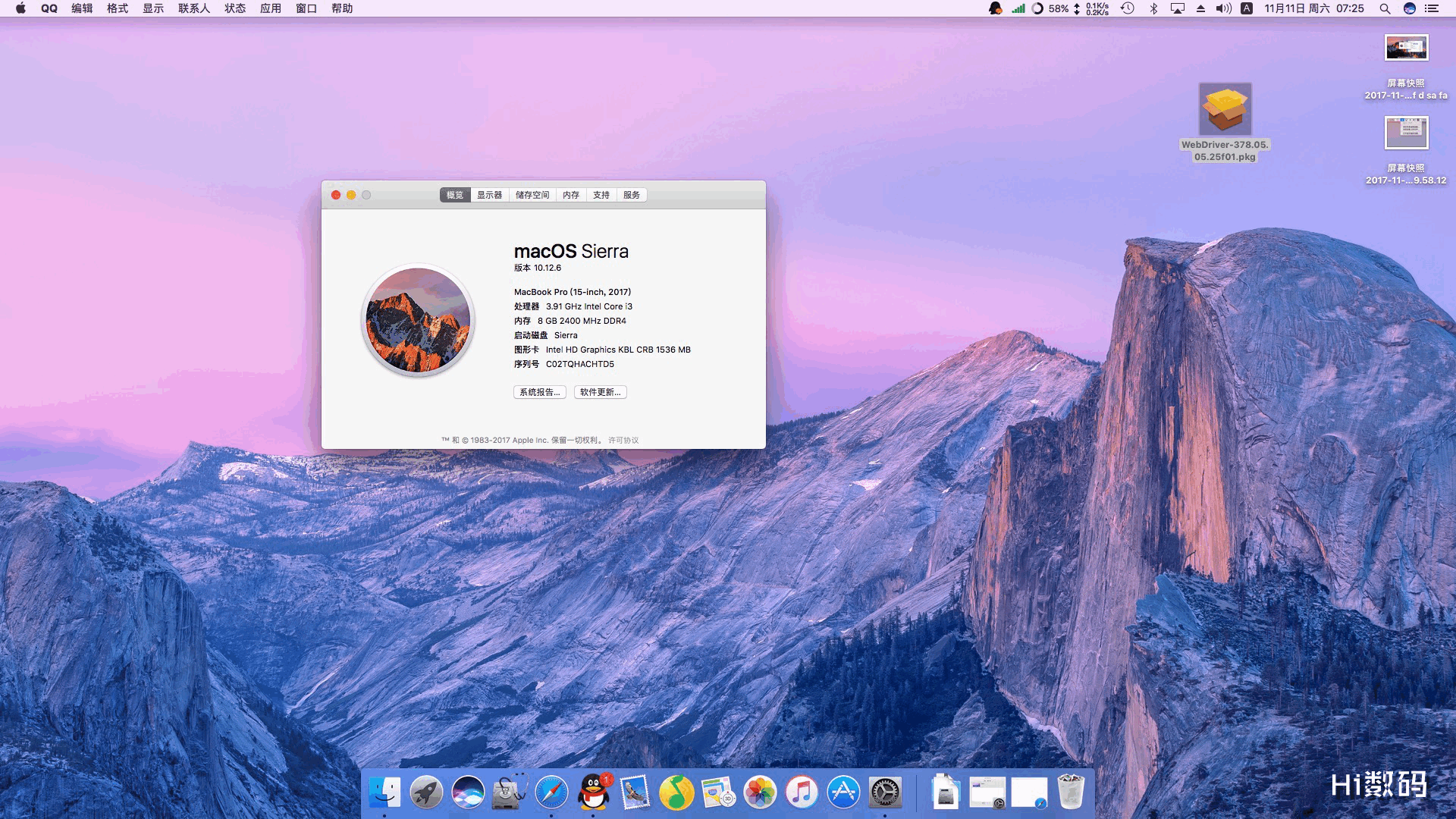The width and height of the screenshot is (1456, 819).
Task: Launch iTunes from the Dock
Action: pos(802,792)
